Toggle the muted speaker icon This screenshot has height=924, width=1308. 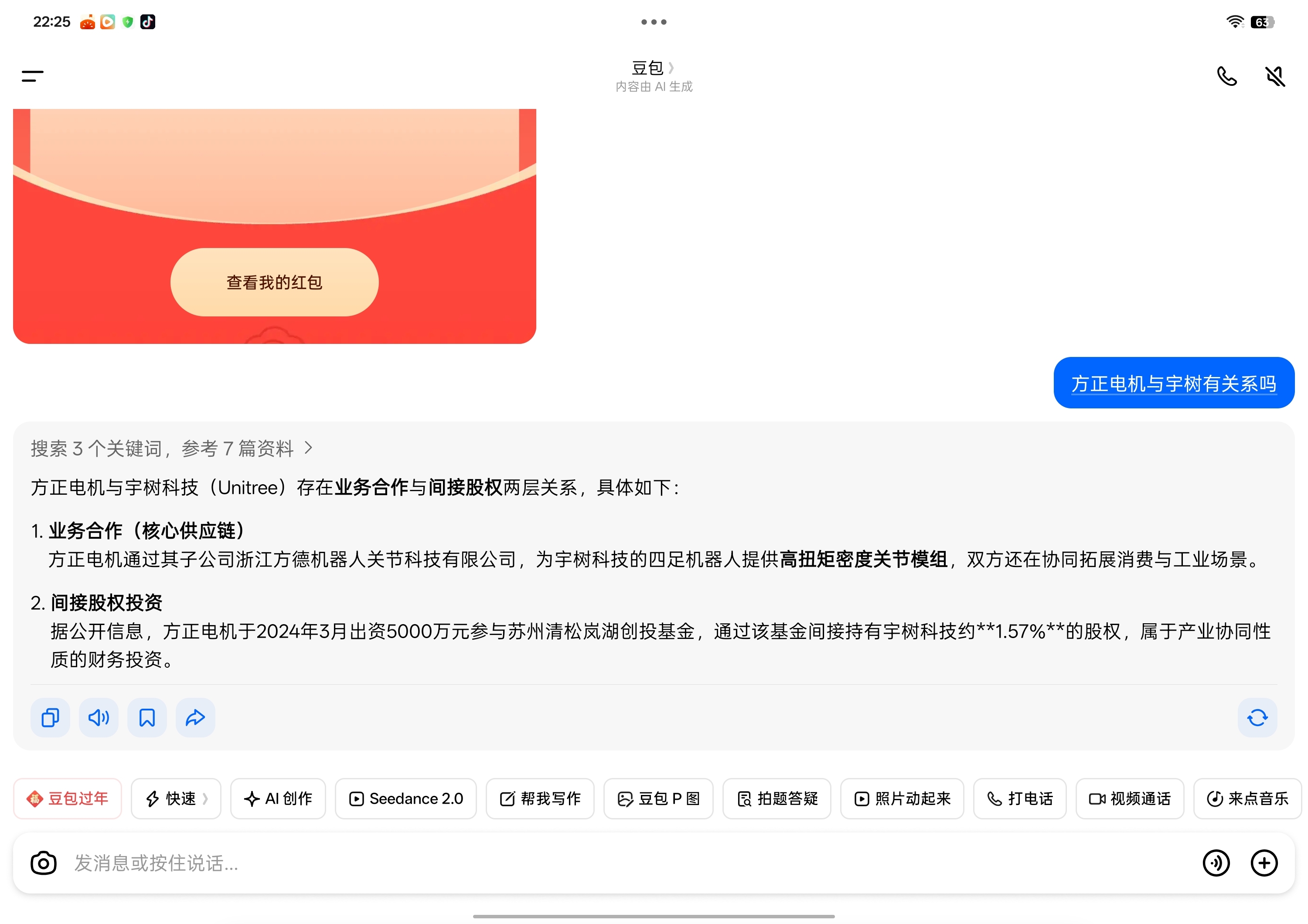[x=1275, y=76]
